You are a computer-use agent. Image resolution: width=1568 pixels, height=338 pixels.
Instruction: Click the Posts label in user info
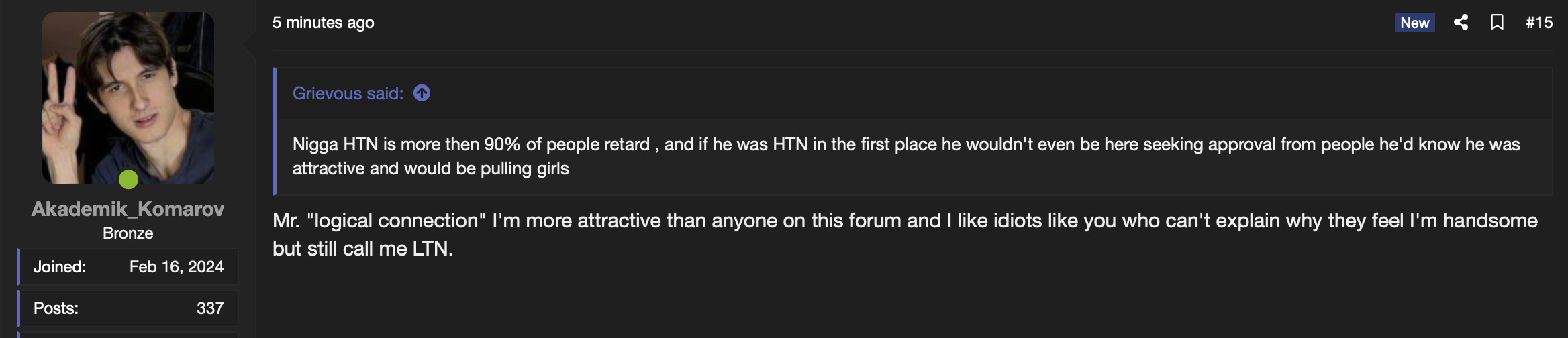click(x=56, y=308)
